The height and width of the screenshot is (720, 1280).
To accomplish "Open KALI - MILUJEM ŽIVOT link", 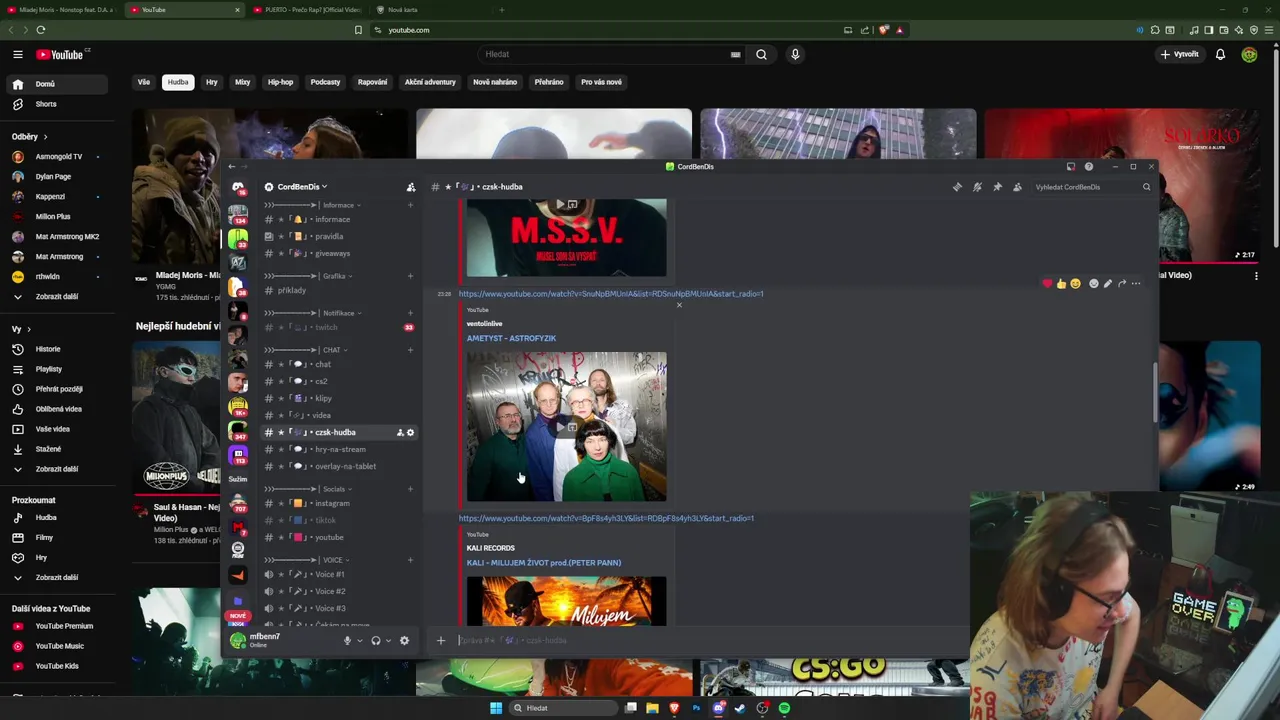I will [x=544, y=563].
